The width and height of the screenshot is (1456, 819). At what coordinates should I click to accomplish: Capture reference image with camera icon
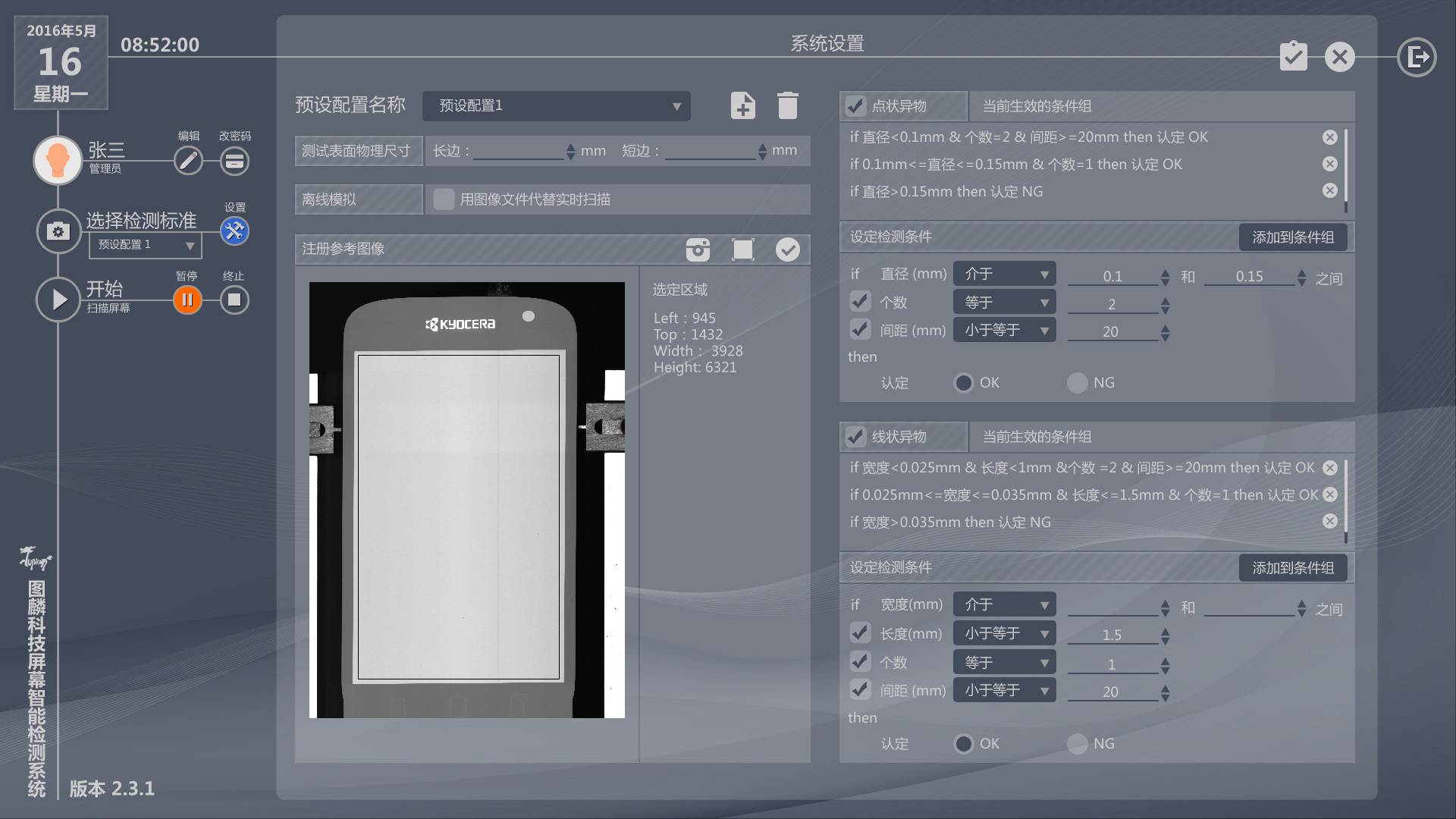pyautogui.click(x=698, y=249)
